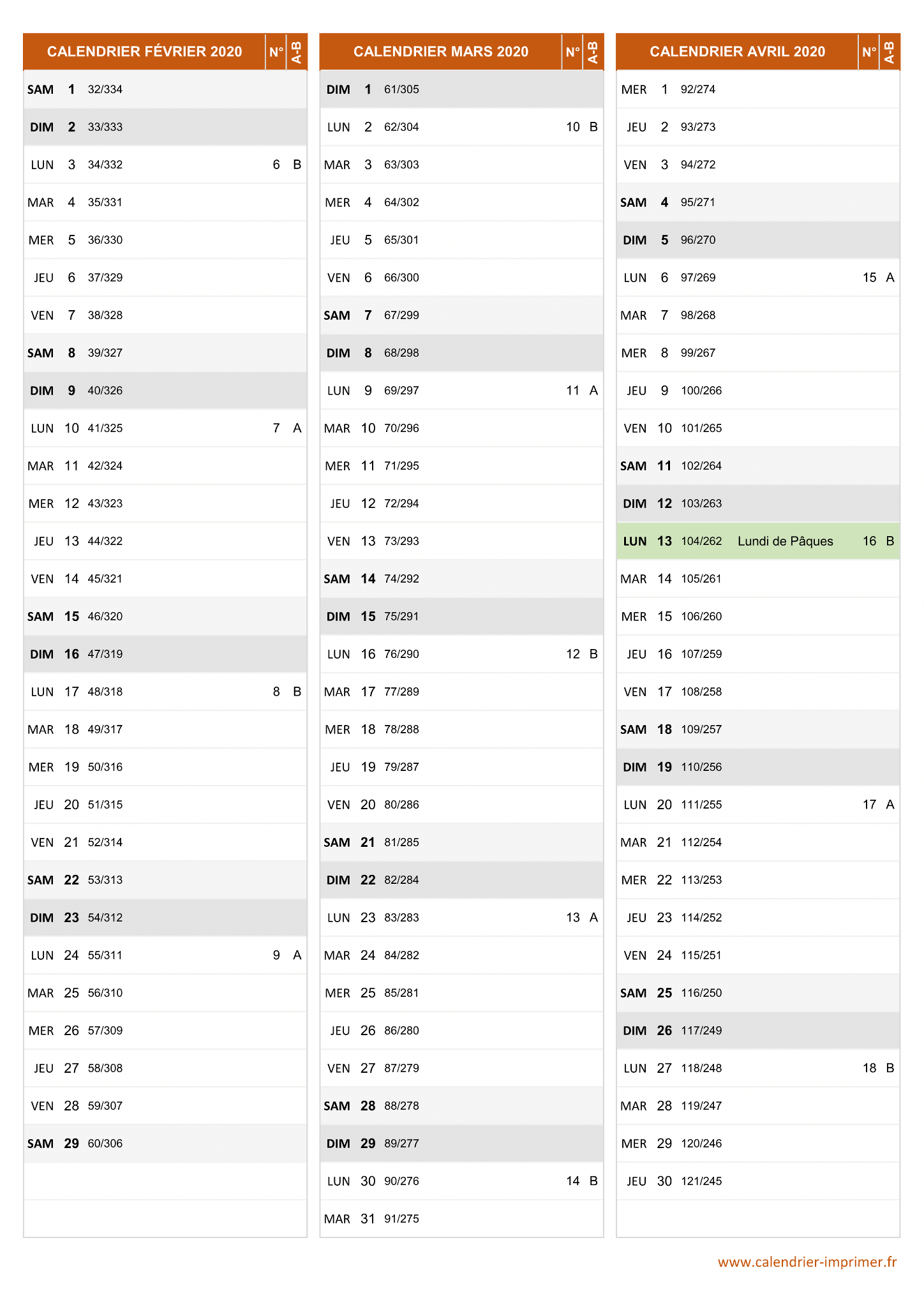
Task: Select Tuesday 31 March row
Action: pos(461,1219)
